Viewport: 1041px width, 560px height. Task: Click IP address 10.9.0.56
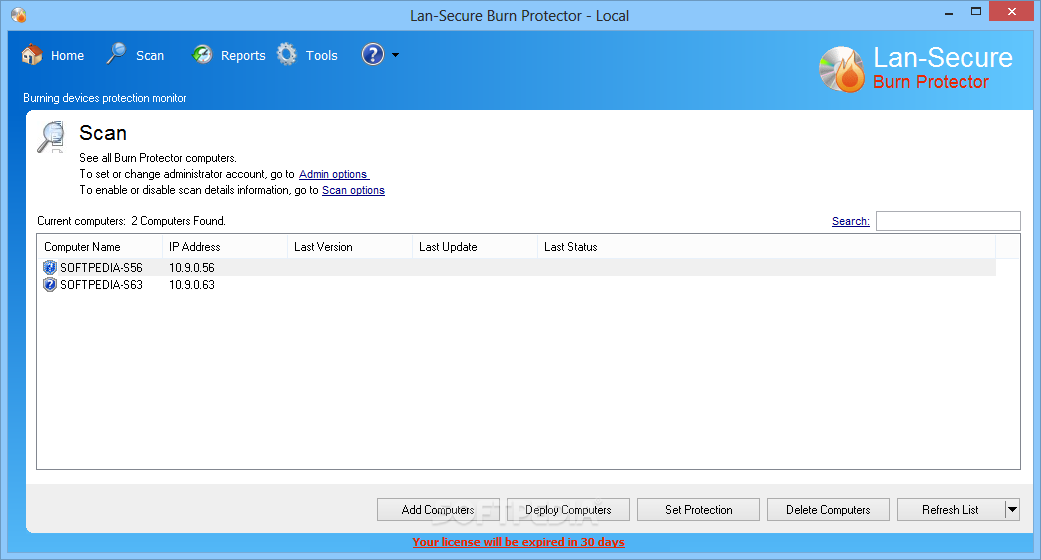192,268
